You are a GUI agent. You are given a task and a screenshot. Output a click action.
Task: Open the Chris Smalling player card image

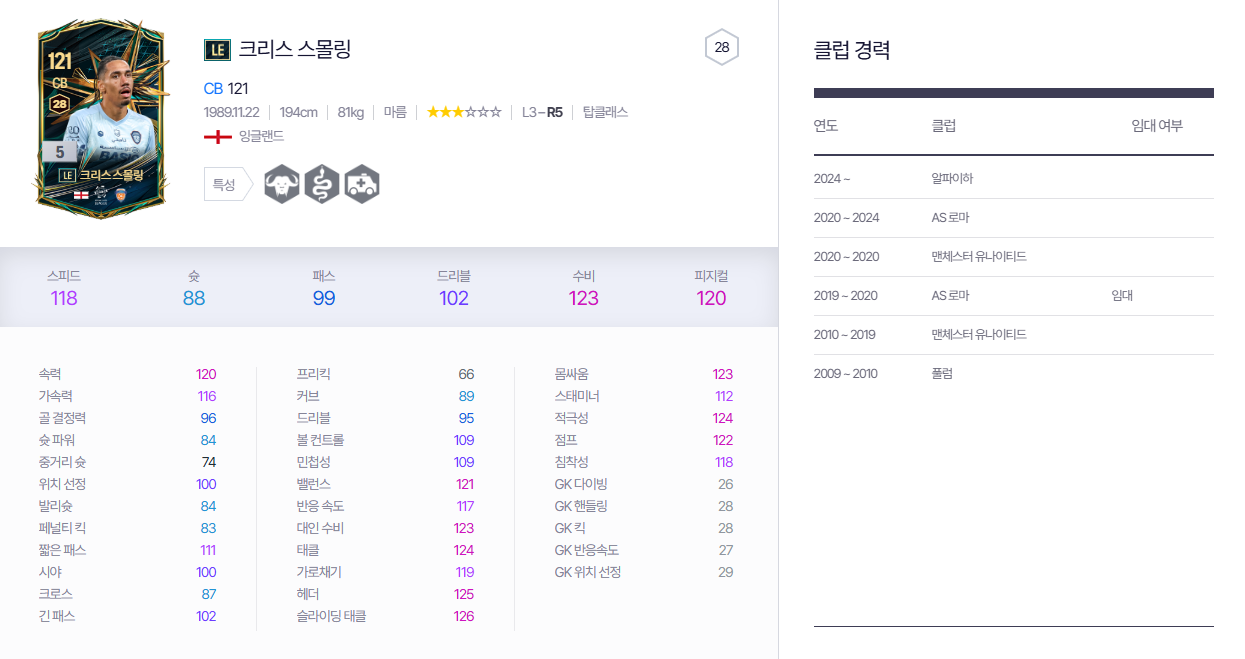(101, 117)
